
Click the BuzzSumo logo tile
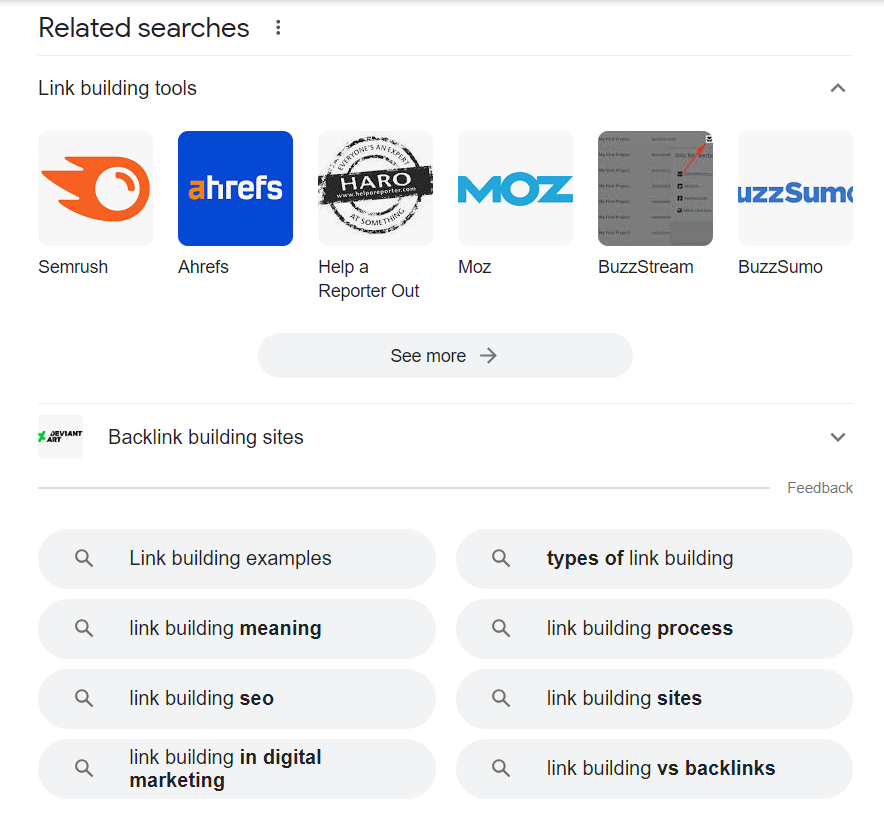(795, 189)
